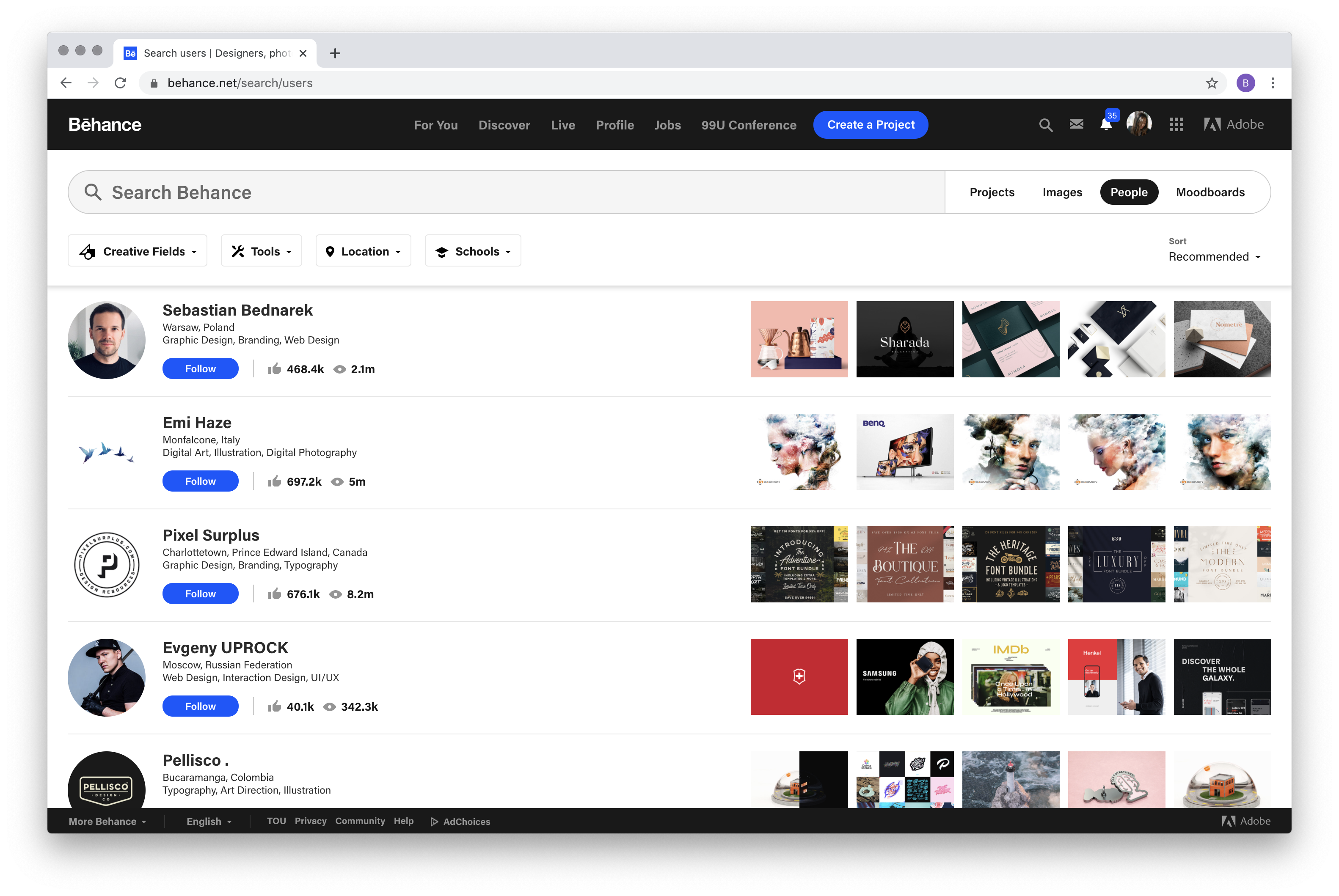The image size is (1339, 896).
Task: Follow Evgeny UPROCK
Action: 200,706
